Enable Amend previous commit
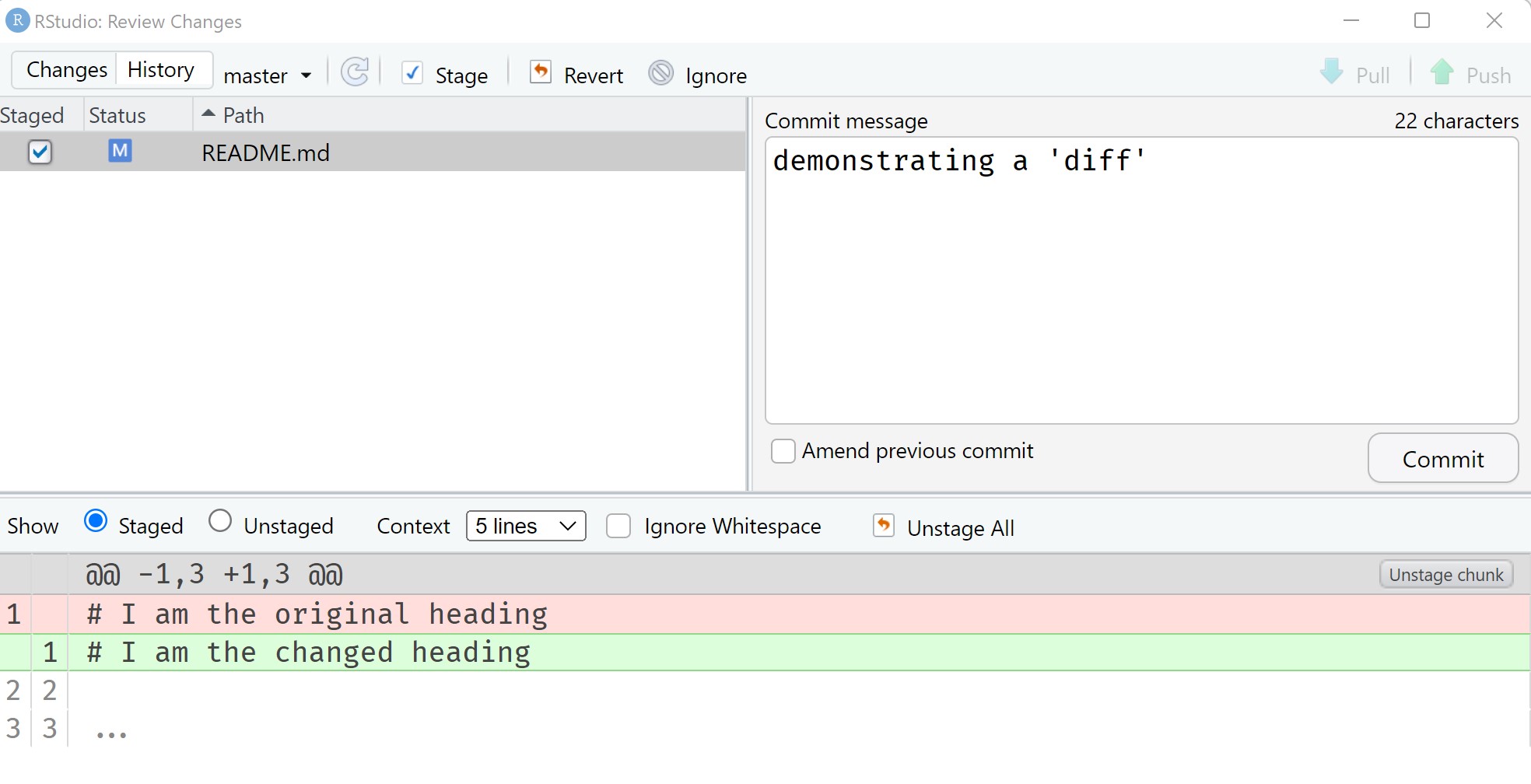The image size is (1531, 784). coord(783,451)
